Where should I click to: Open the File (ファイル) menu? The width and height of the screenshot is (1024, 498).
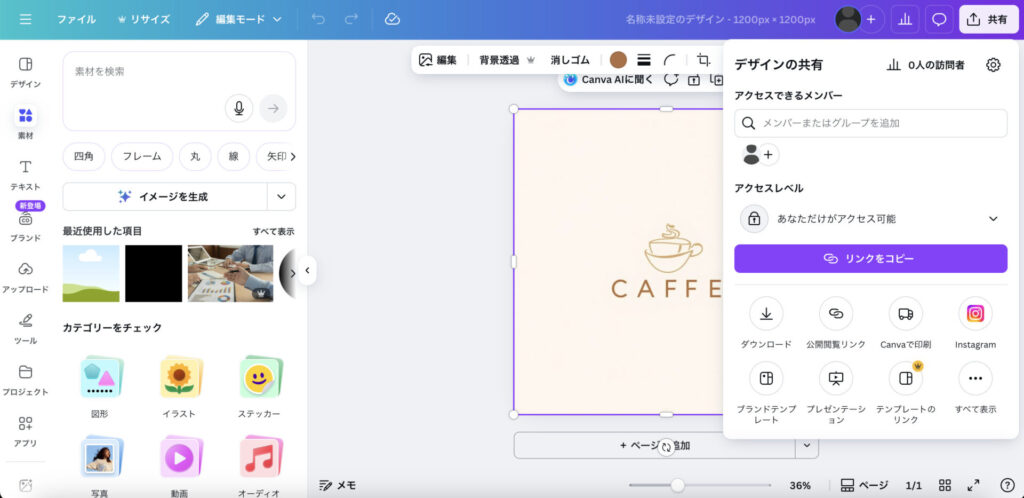pyautogui.click(x=76, y=19)
